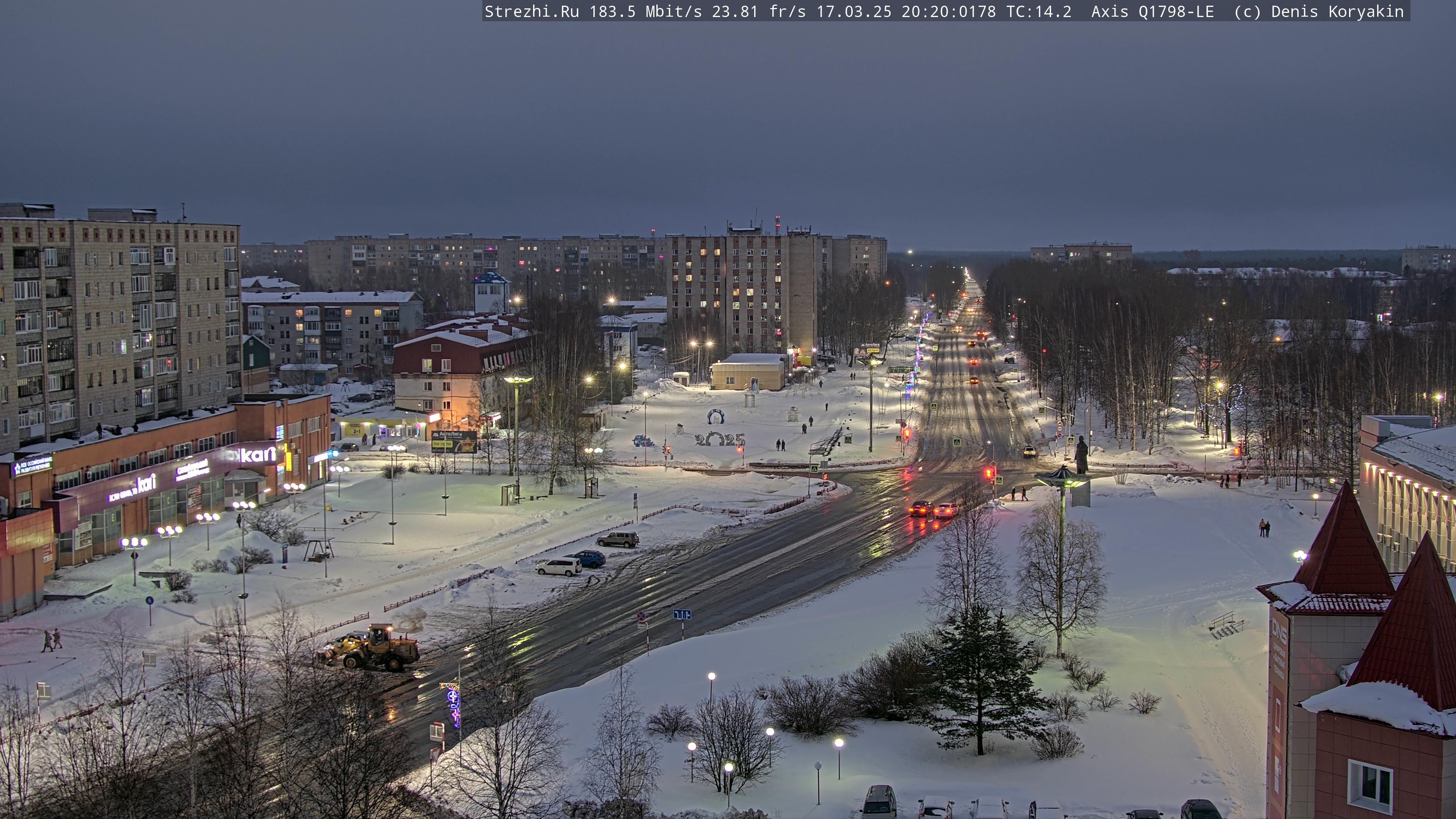The width and height of the screenshot is (1456, 819).
Task: Click the Strezhi.Ru text in overlay
Action: pyautogui.click(x=531, y=11)
